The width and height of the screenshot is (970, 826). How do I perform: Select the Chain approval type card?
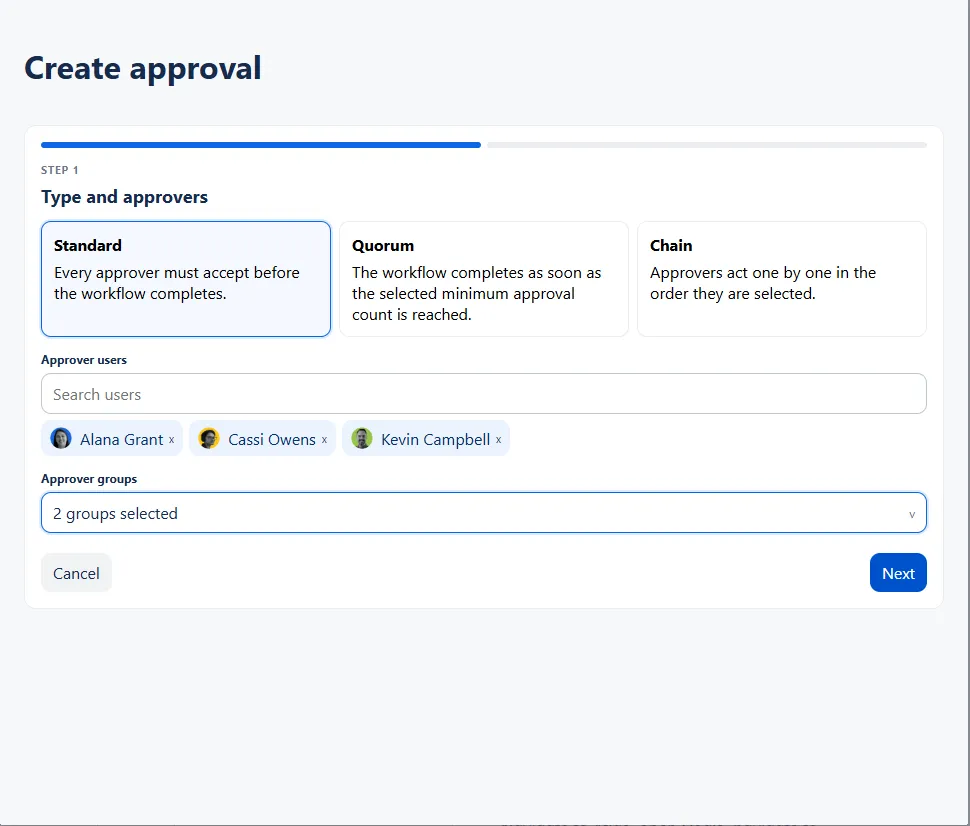point(782,279)
